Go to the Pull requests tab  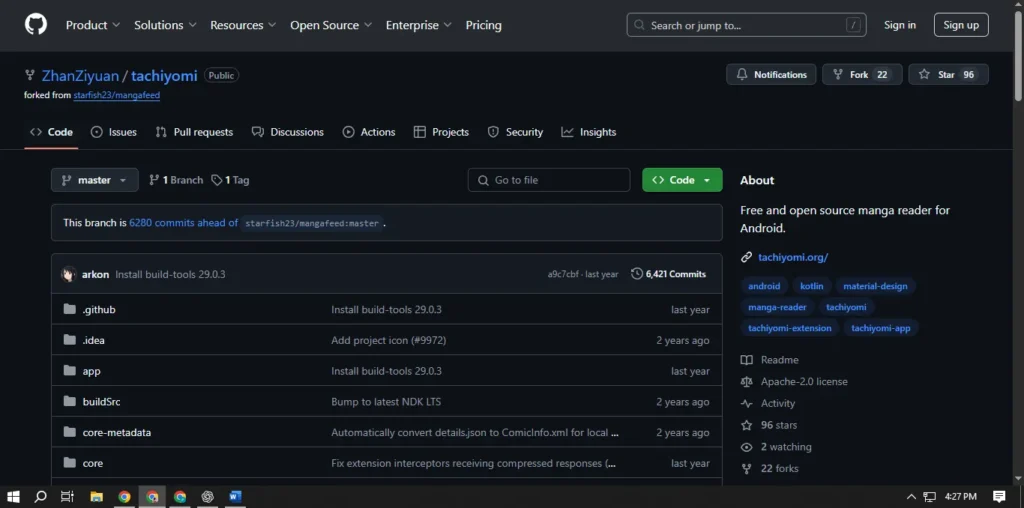(x=194, y=132)
